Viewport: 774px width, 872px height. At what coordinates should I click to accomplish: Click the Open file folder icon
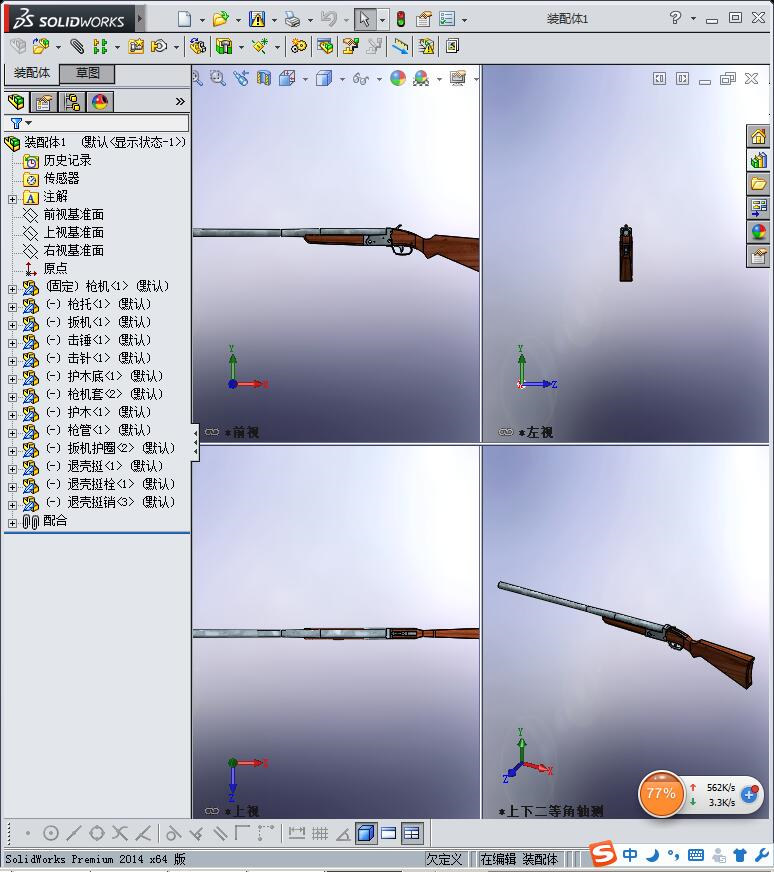pos(221,19)
